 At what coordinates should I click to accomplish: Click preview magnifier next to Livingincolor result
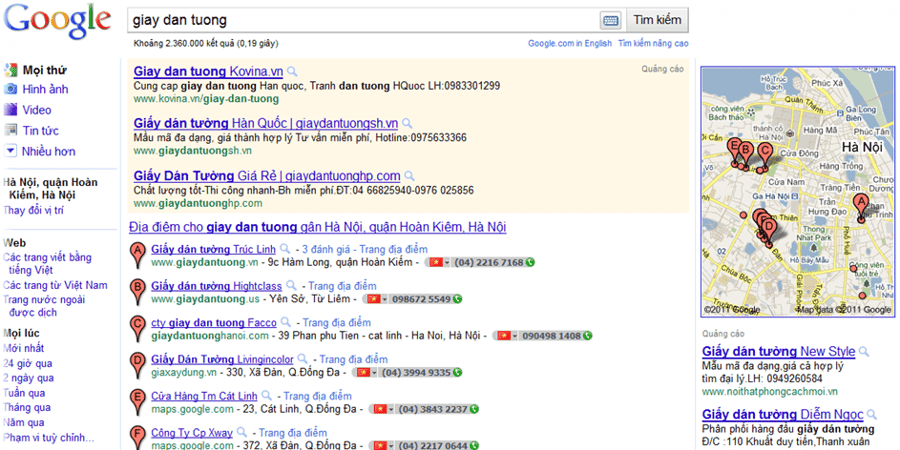[302, 359]
